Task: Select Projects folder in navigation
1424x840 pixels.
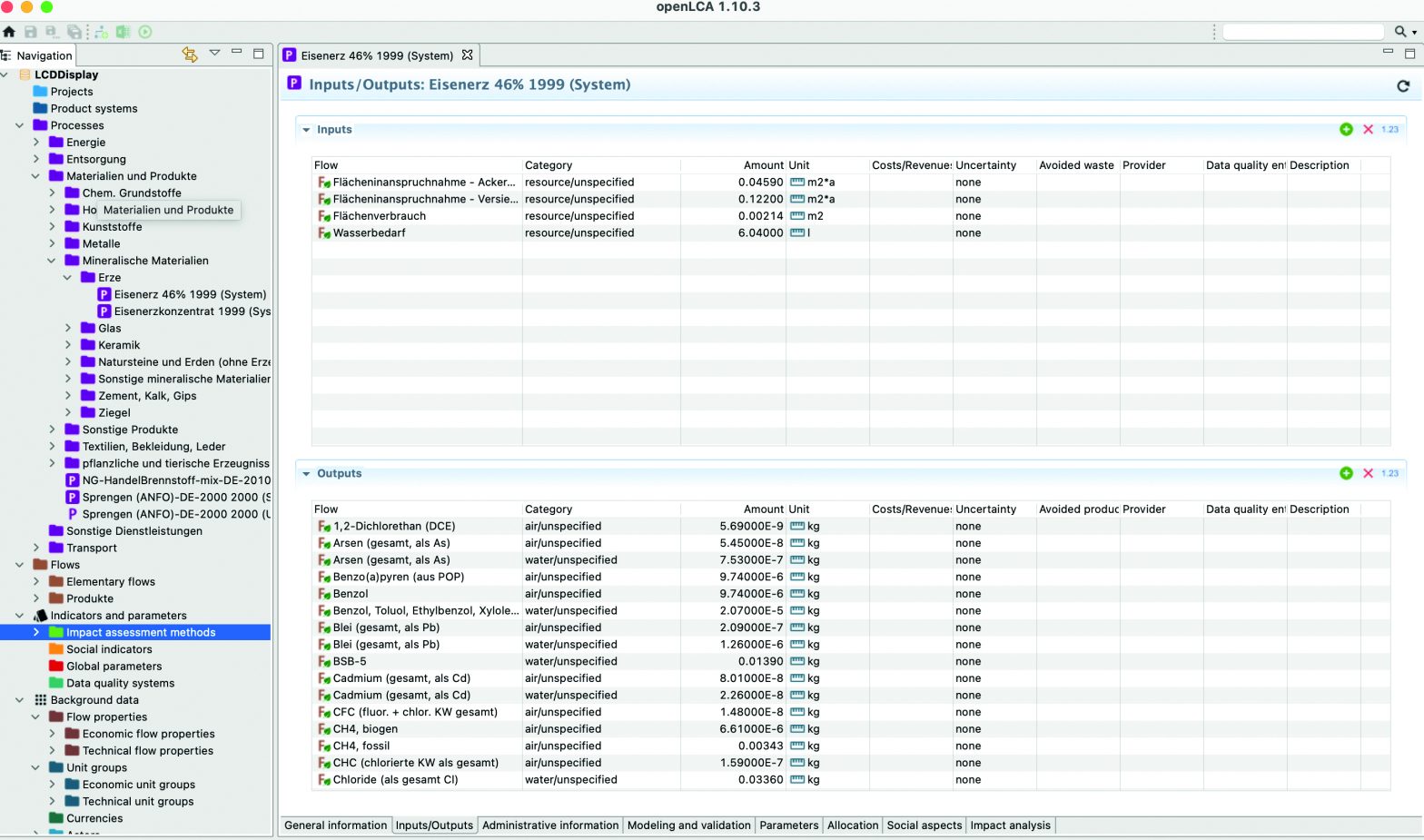Action: [72, 92]
